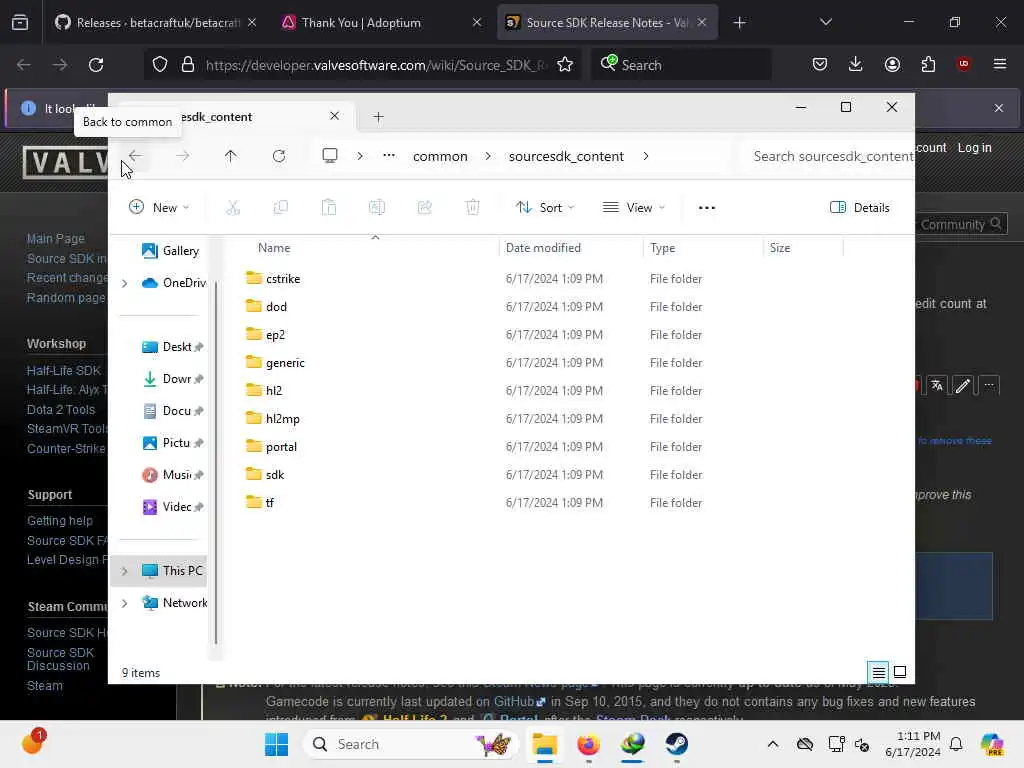Reload the Firefox page
Viewport: 1024px width, 768px height.
coord(96,65)
